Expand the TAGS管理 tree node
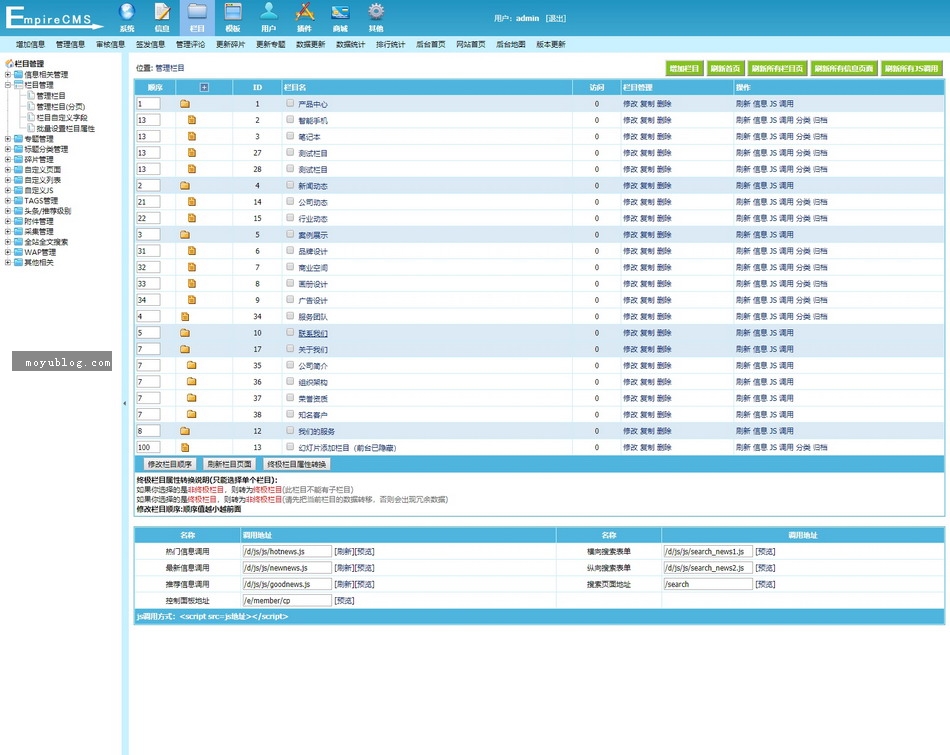 coord(8,201)
